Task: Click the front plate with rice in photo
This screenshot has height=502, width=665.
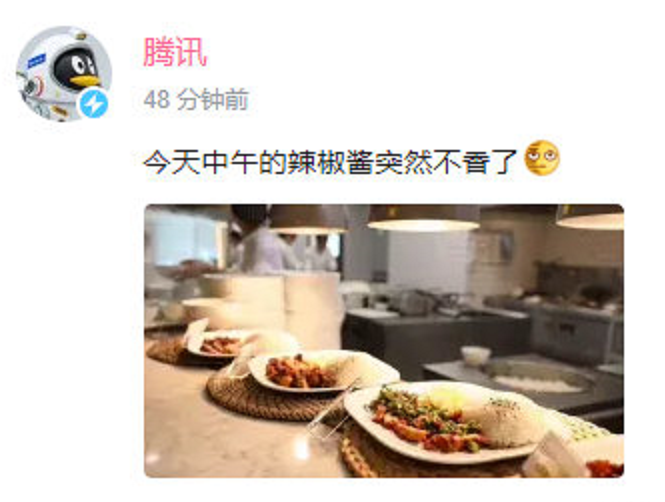Action: [443, 422]
